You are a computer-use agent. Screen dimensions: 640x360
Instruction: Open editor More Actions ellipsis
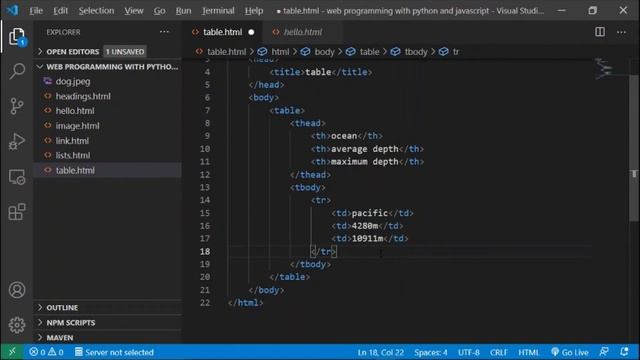(621, 32)
